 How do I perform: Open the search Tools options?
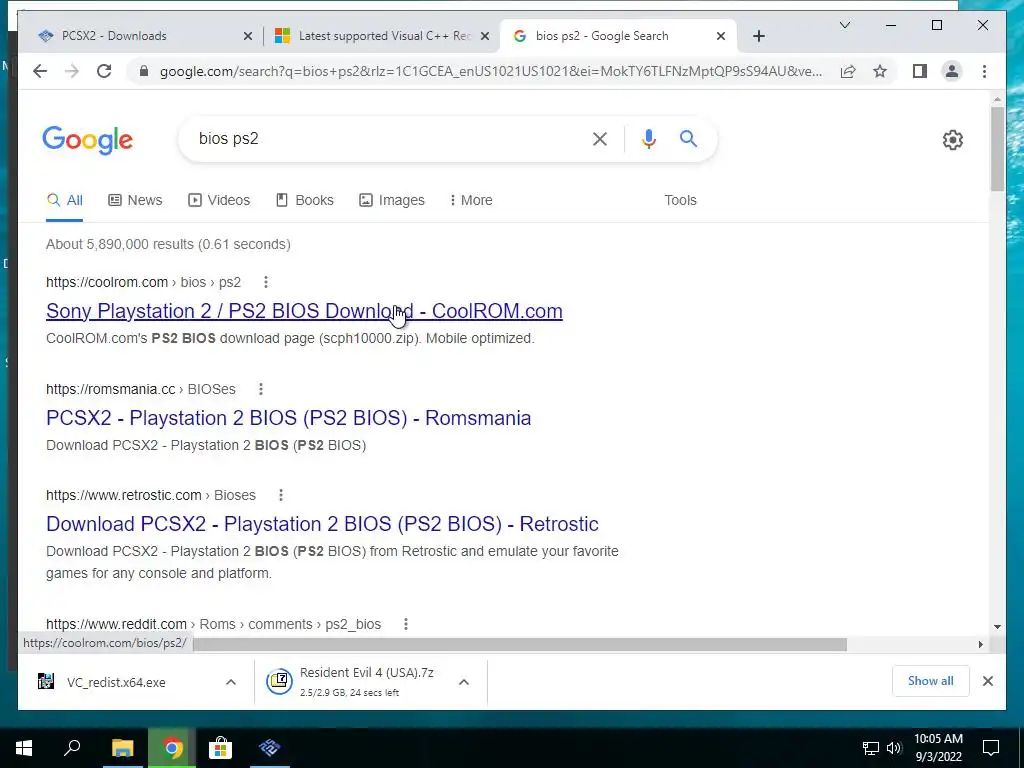680,200
